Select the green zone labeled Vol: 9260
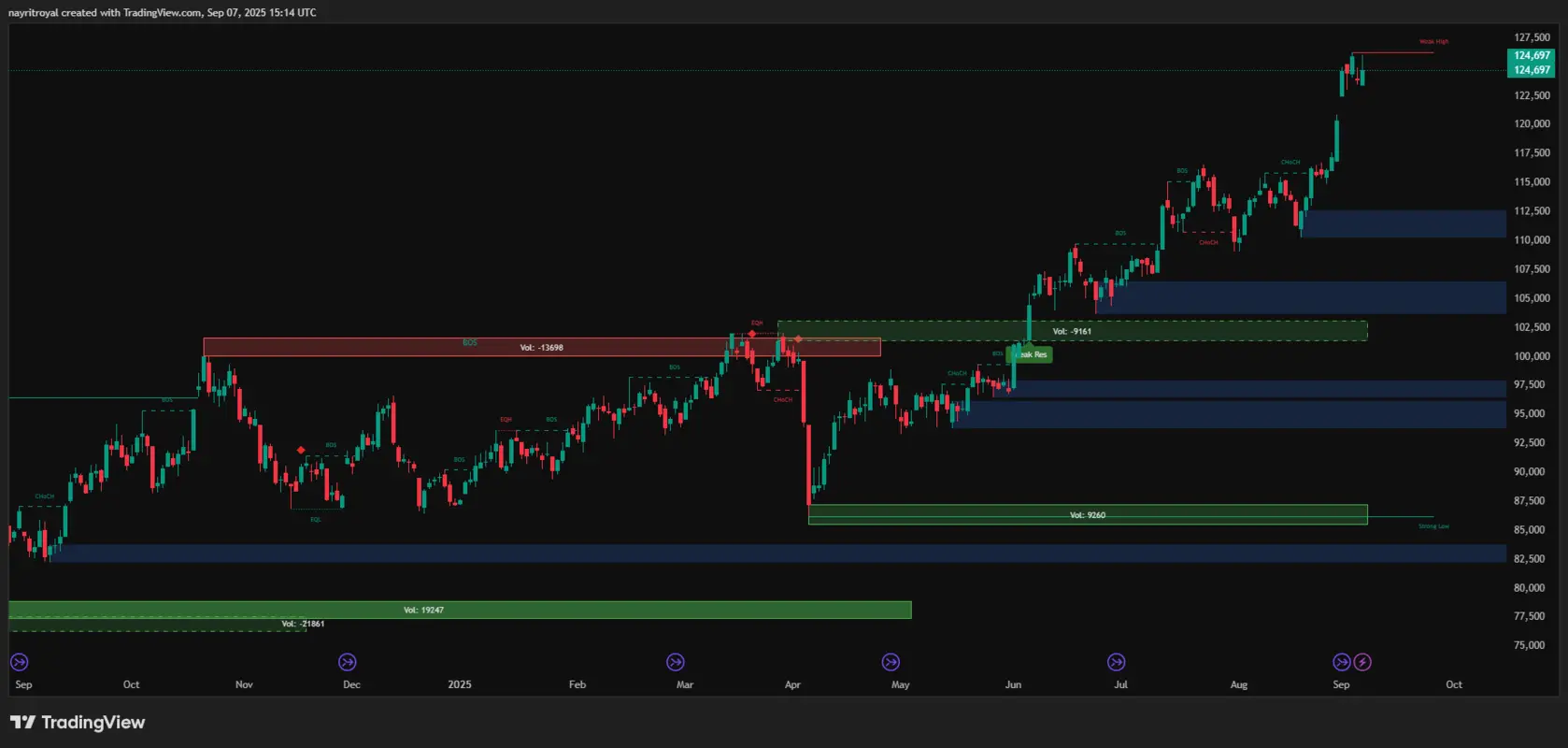Screen dimensions: 1568x748 (1088, 514)
